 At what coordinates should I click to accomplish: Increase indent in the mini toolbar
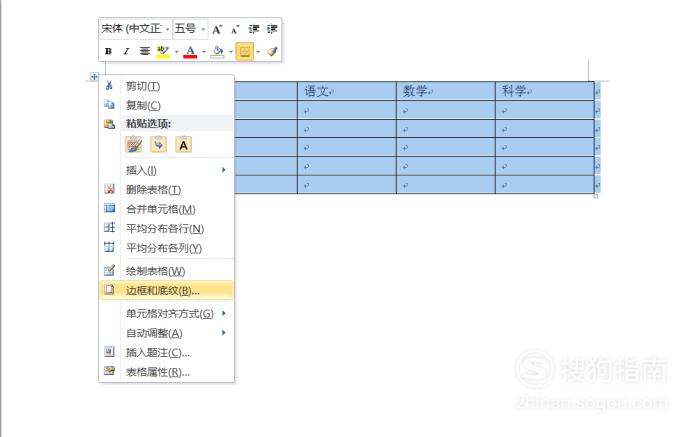point(271,29)
